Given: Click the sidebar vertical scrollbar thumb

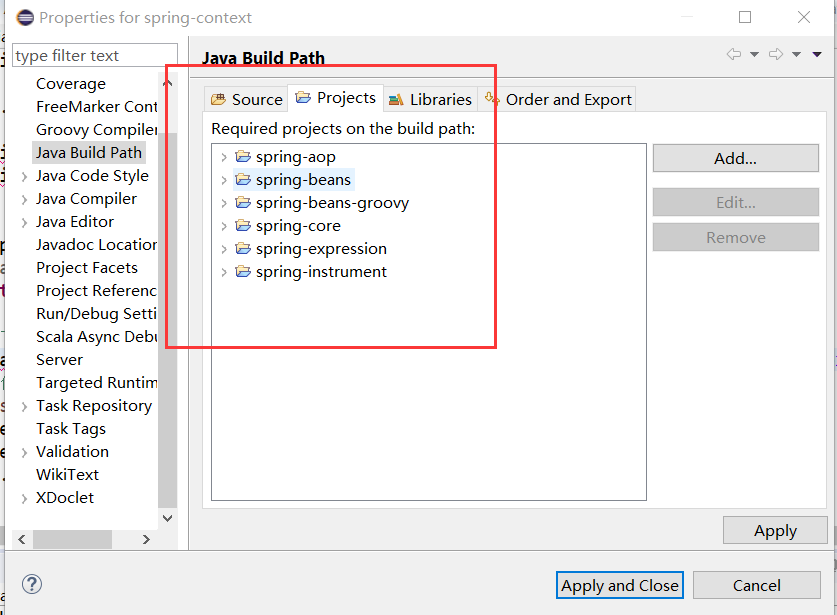Looking at the screenshot, I should point(168,320).
